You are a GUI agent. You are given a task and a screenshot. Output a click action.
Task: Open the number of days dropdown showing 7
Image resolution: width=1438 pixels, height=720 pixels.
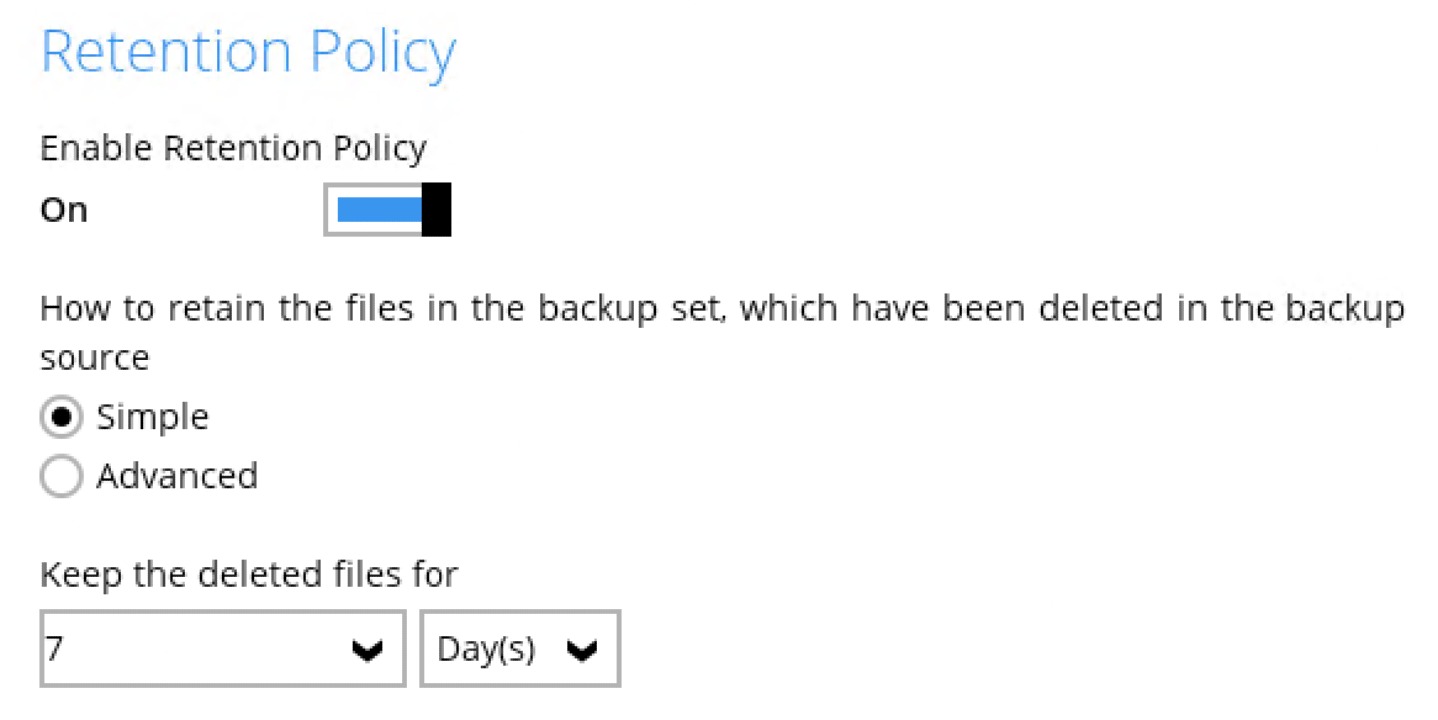pos(222,649)
